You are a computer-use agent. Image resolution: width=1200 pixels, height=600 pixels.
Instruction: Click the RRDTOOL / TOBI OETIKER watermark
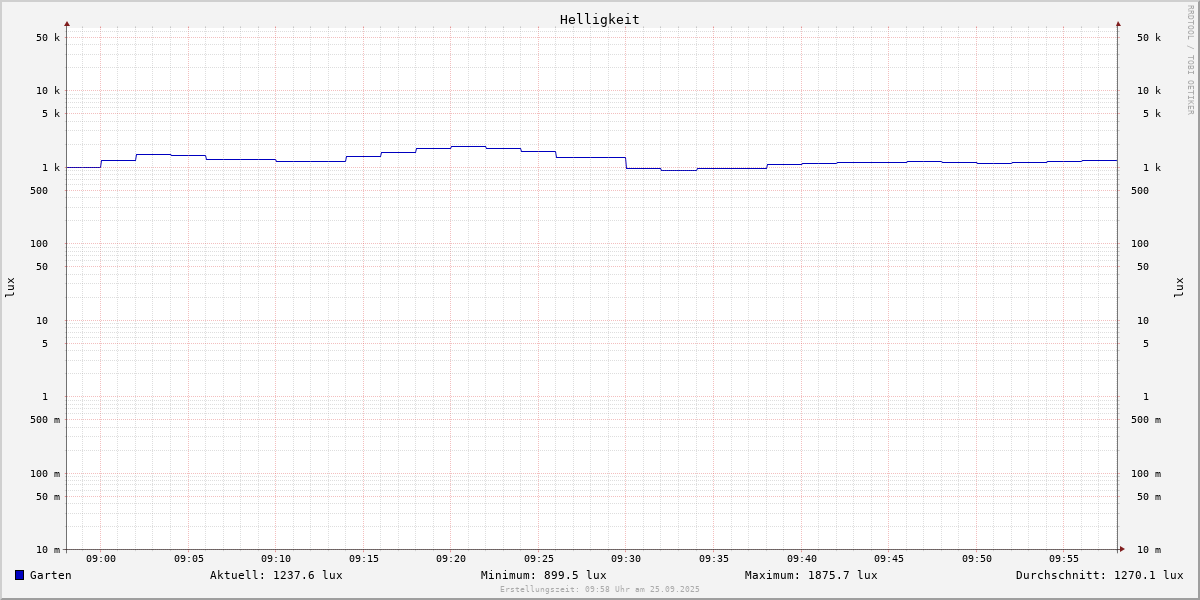[x=1190, y=60]
